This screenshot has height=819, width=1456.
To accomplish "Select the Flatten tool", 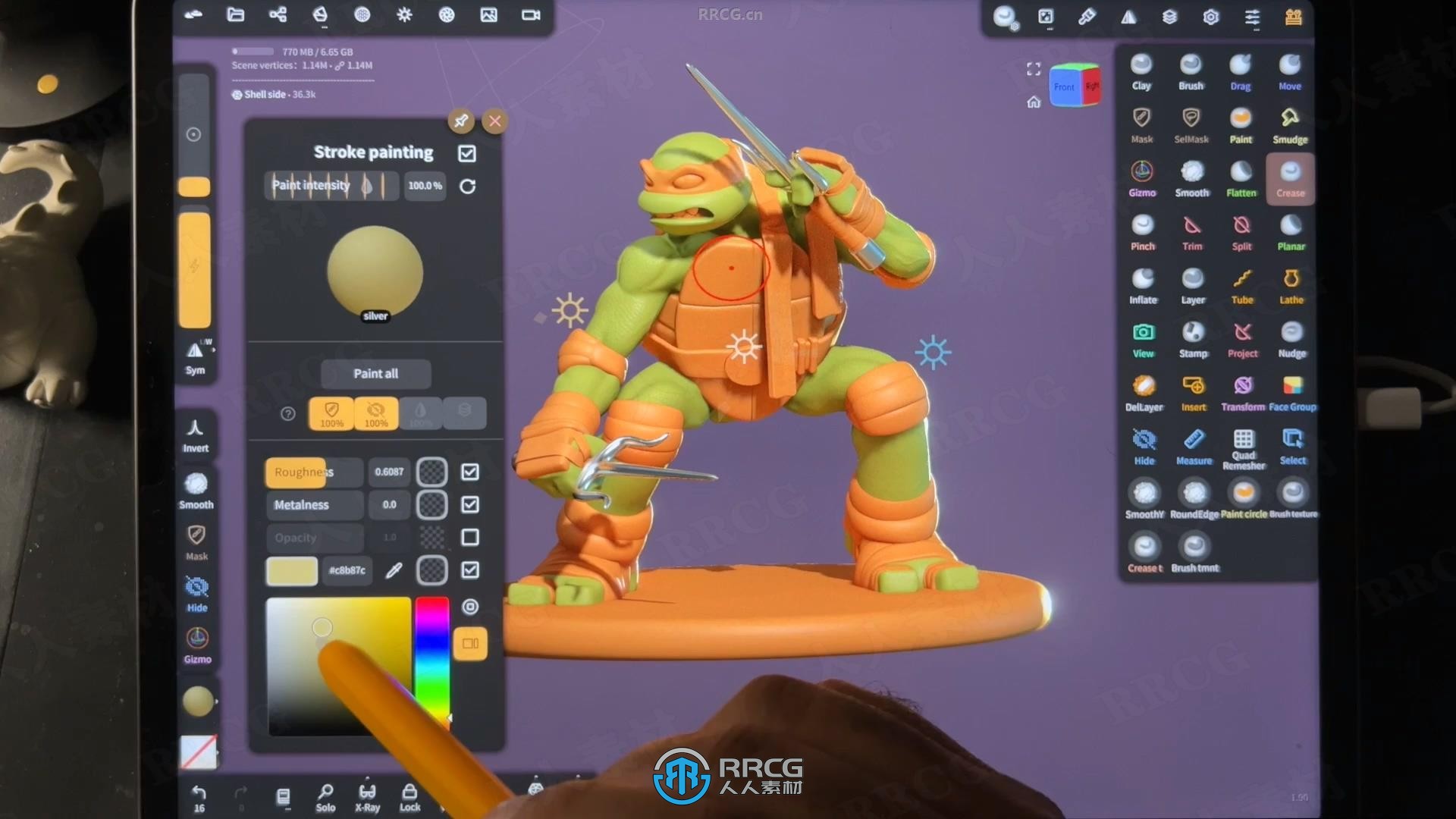I will pos(1241,179).
